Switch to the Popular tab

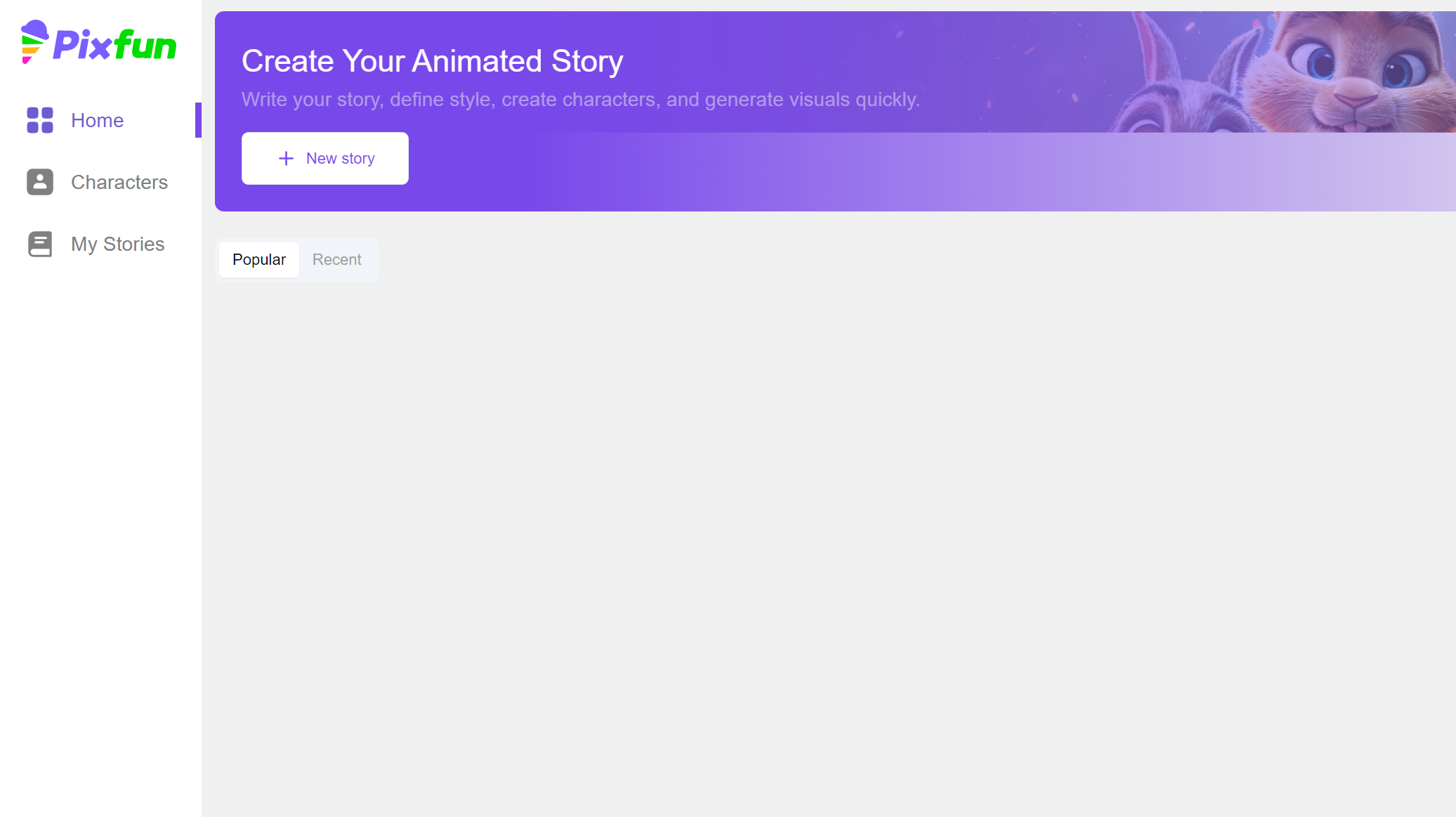(x=259, y=260)
